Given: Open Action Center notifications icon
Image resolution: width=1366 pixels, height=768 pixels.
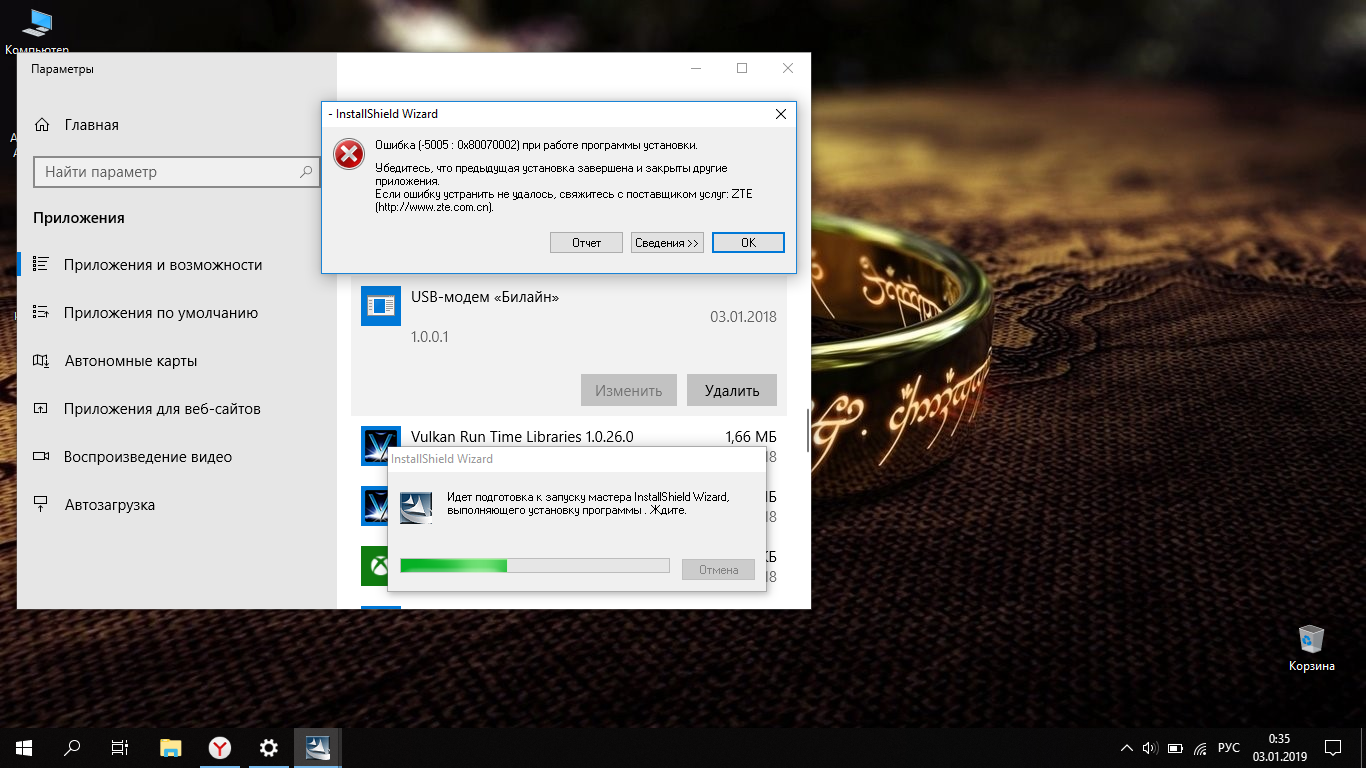Looking at the screenshot, I should [x=1333, y=747].
